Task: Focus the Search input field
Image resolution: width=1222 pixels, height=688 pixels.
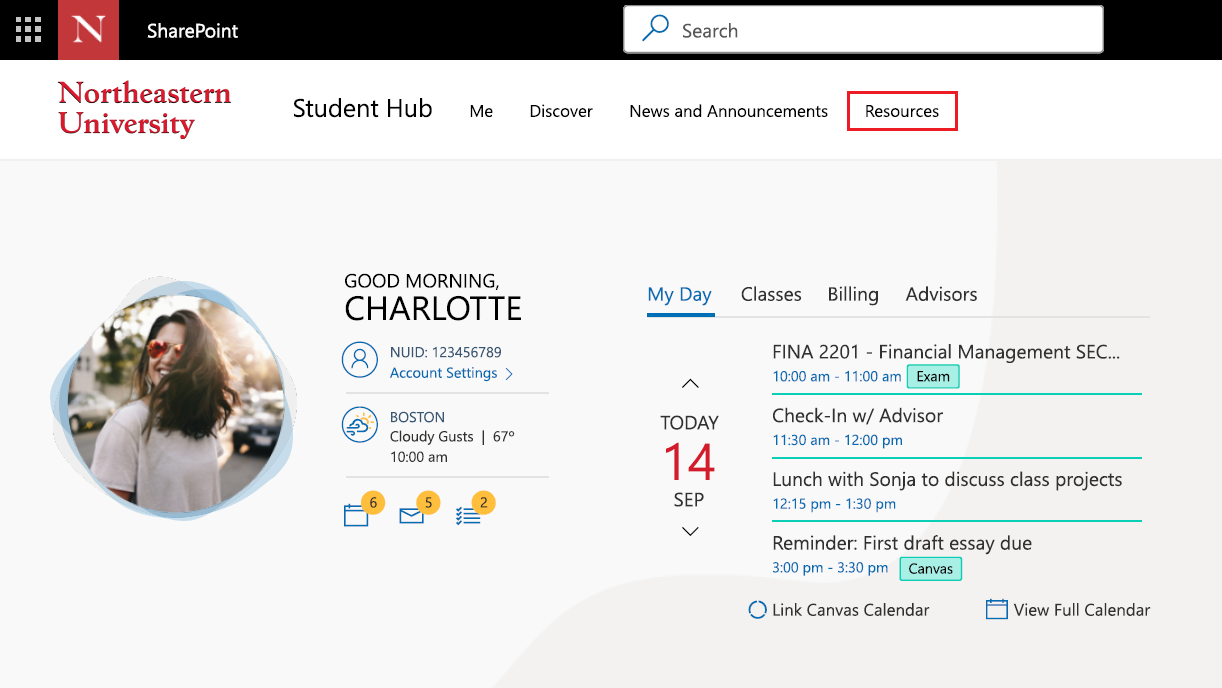Action: pos(863,30)
